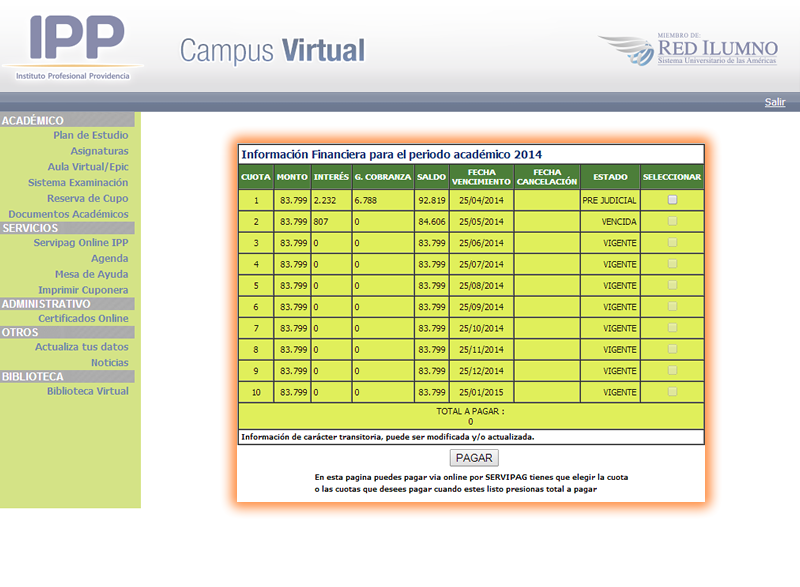Check the box for cuota 3
The image size is (800, 587).
[x=673, y=243]
